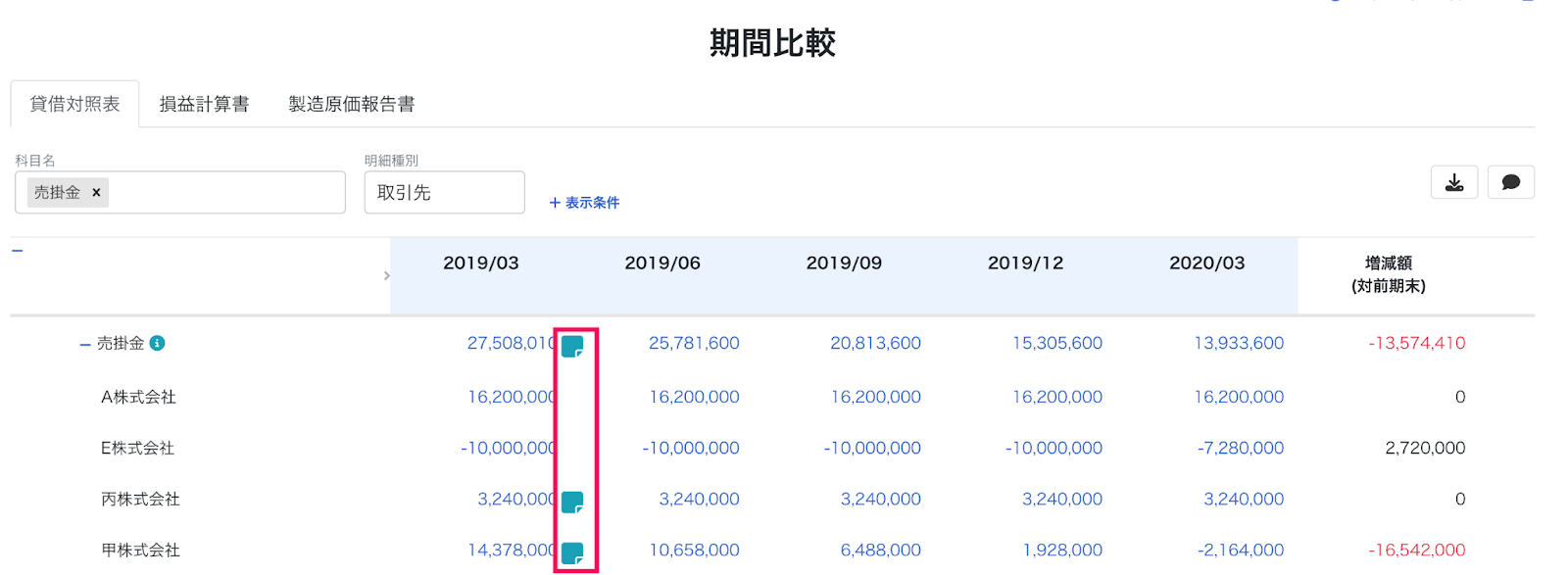Click the info icon next to 売掛金

coord(157,343)
